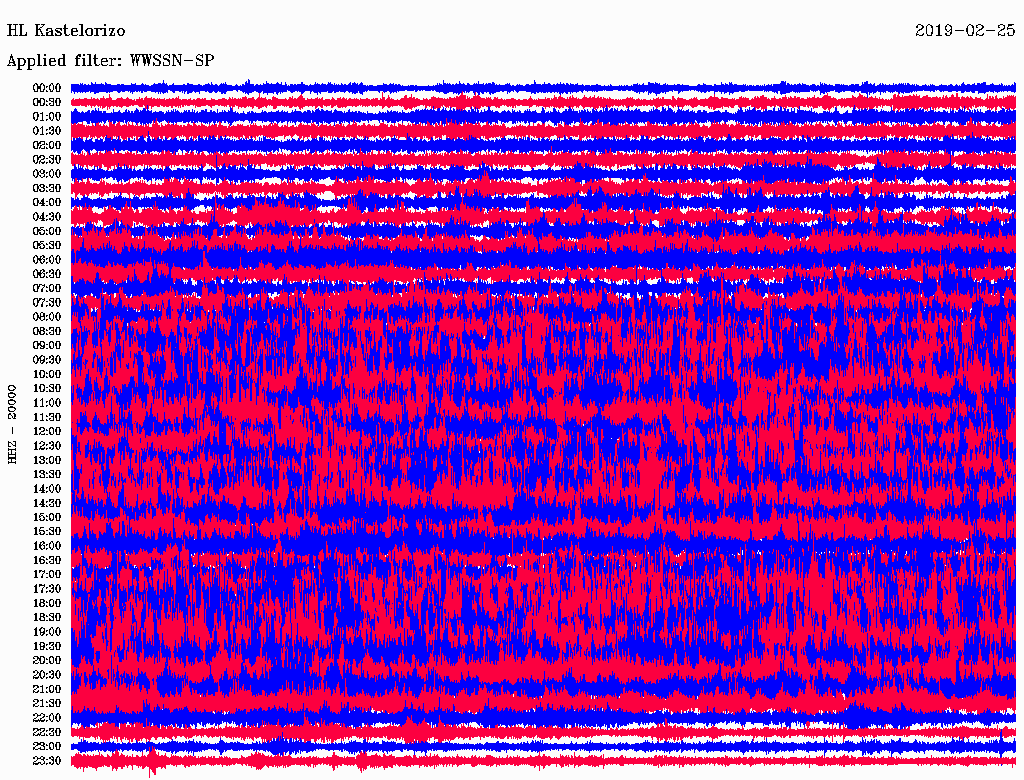This screenshot has height=780, width=1024.
Task: Select the 23:30 time label
Action: click(x=47, y=760)
